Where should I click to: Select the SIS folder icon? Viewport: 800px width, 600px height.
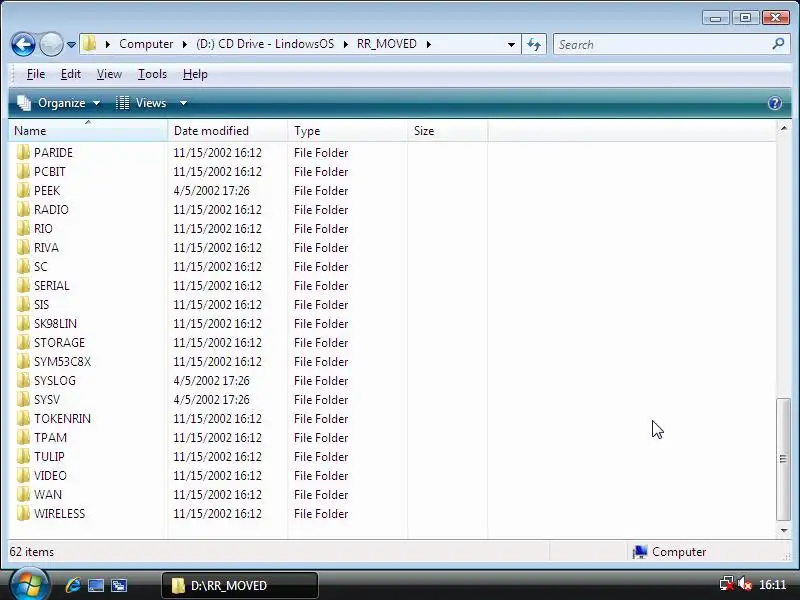coord(23,305)
